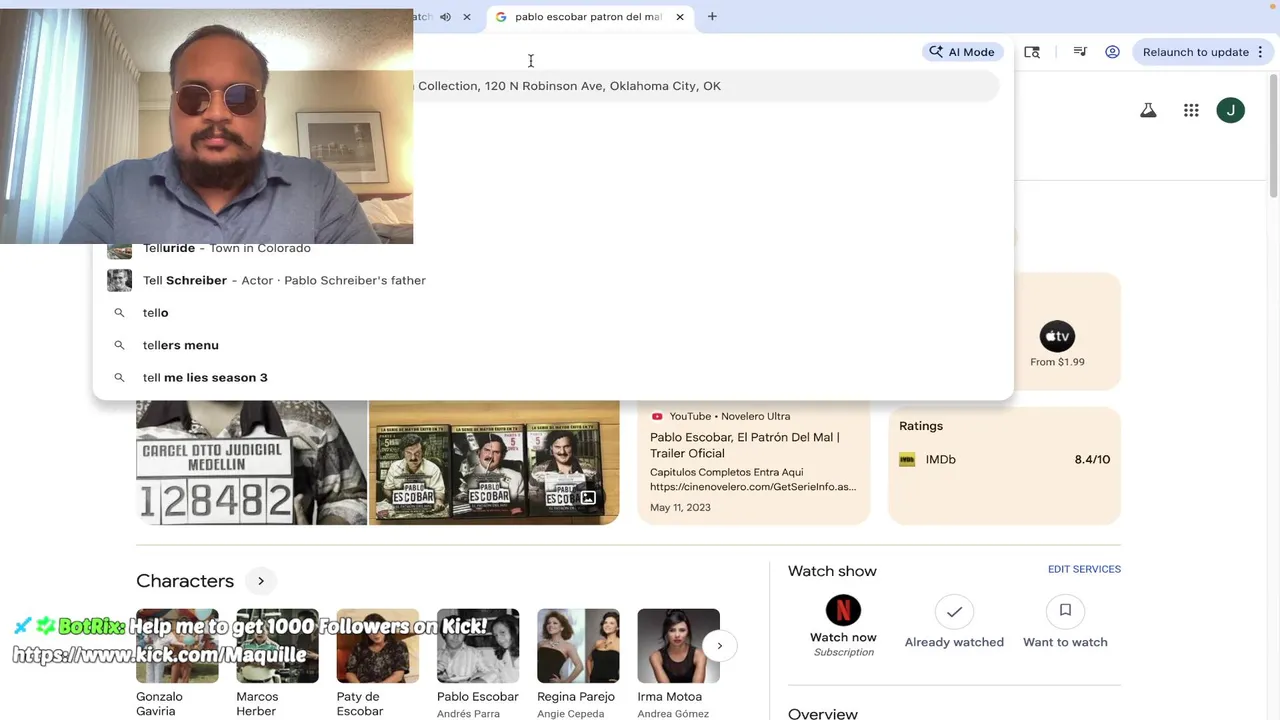Screen dimensions: 1280x720
Task: Click the Apple TV icon
Action: pyautogui.click(x=1057, y=336)
